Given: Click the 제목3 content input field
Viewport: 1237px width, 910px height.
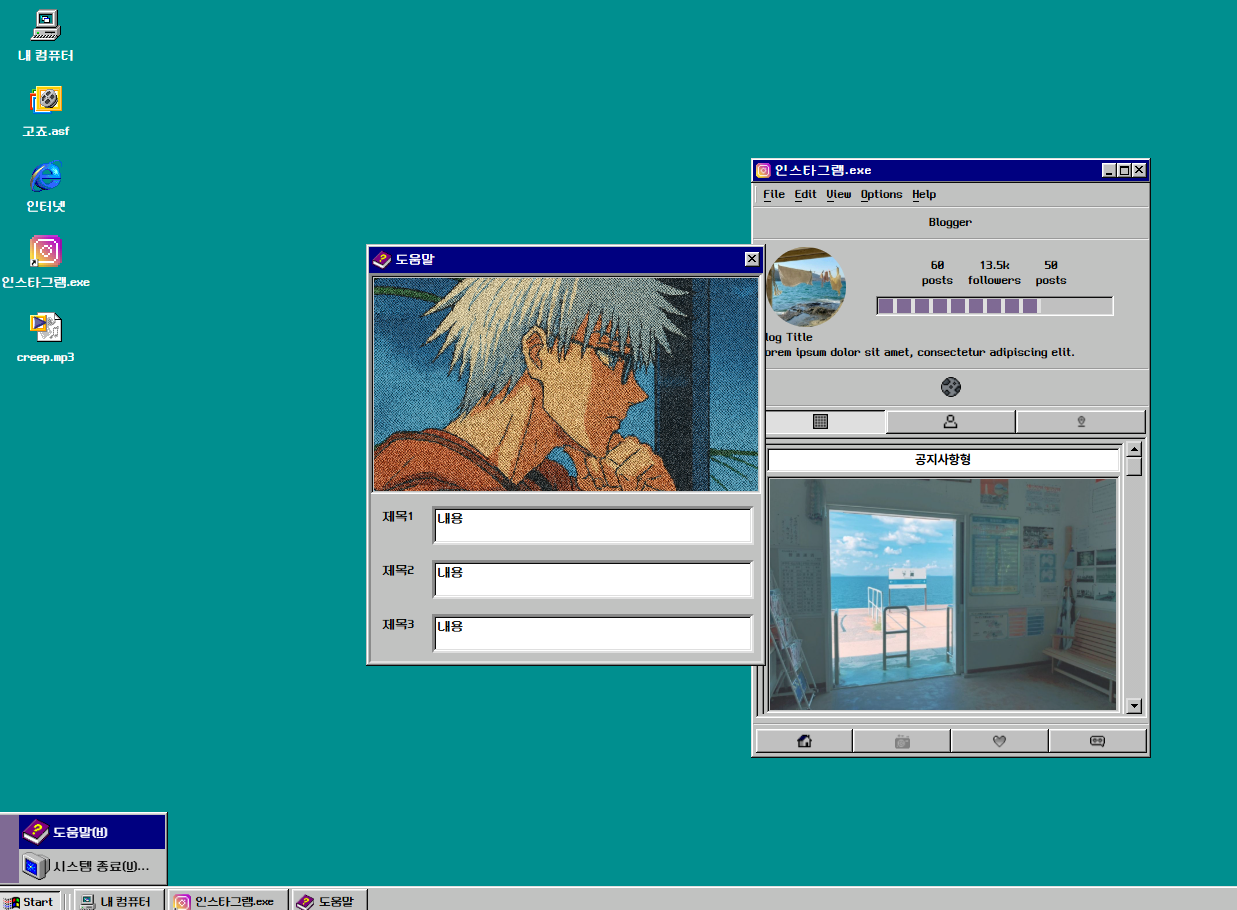Looking at the screenshot, I should point(593,634).
